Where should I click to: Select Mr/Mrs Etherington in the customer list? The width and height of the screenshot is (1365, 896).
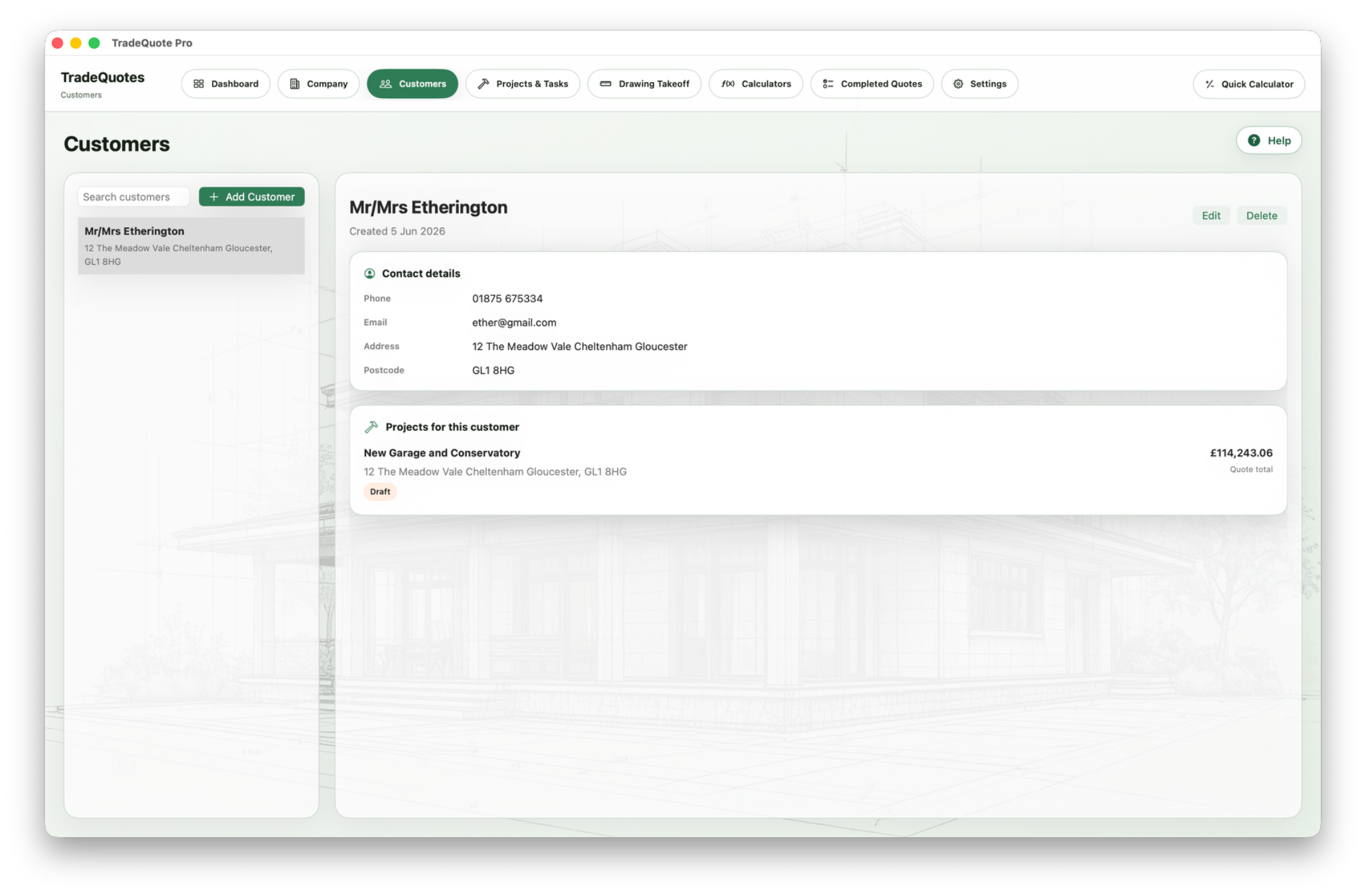coord(191,246)
